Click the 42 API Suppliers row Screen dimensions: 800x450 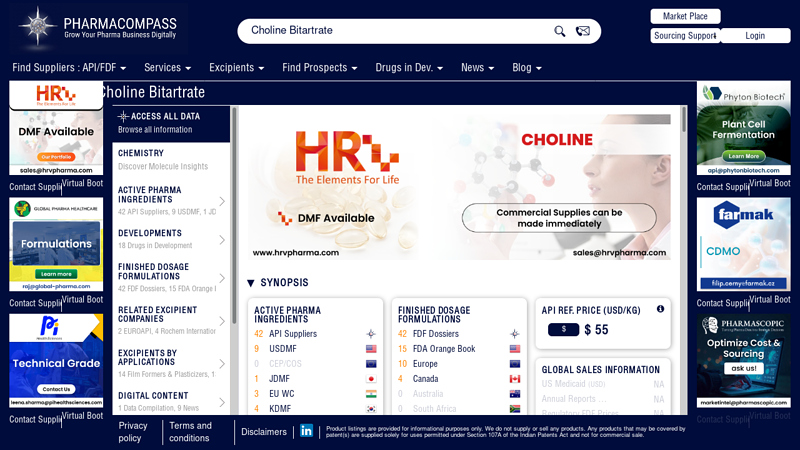tap(315, 334)
